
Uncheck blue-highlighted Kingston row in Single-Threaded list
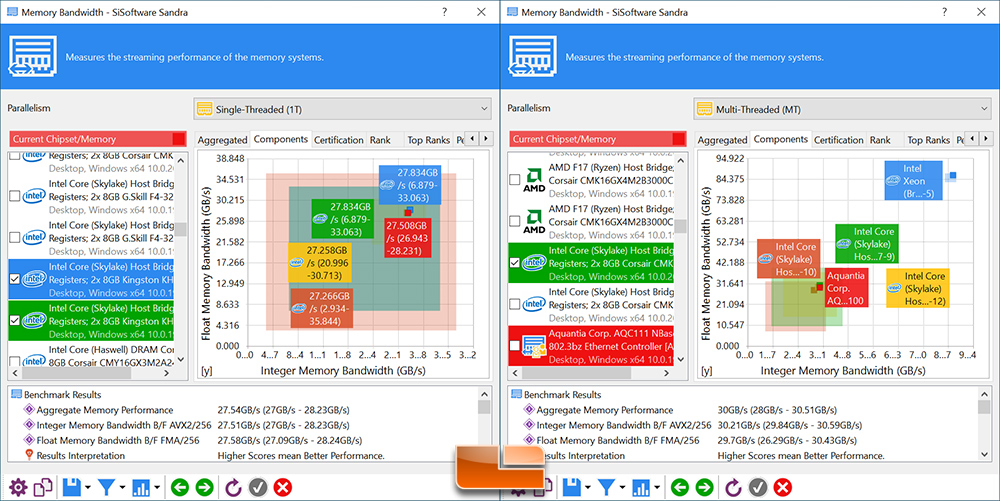tap(15, 279)
